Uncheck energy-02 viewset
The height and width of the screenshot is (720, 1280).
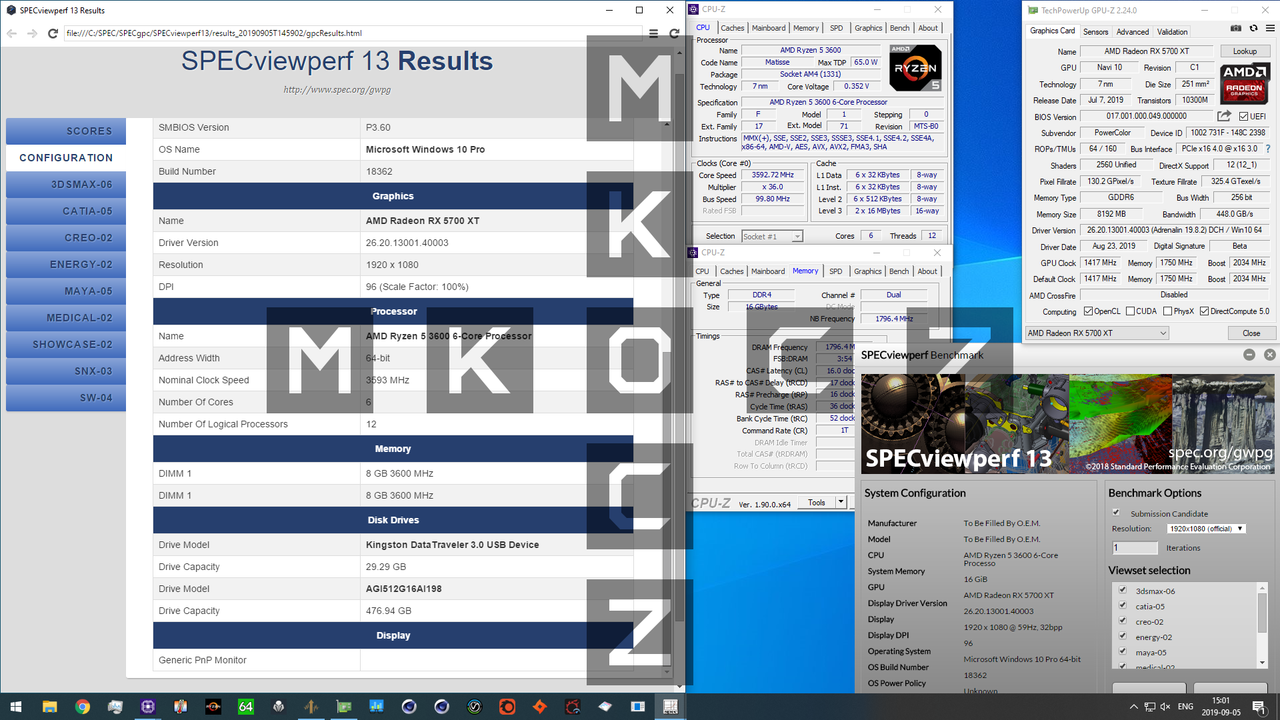tap(1124, 637)
